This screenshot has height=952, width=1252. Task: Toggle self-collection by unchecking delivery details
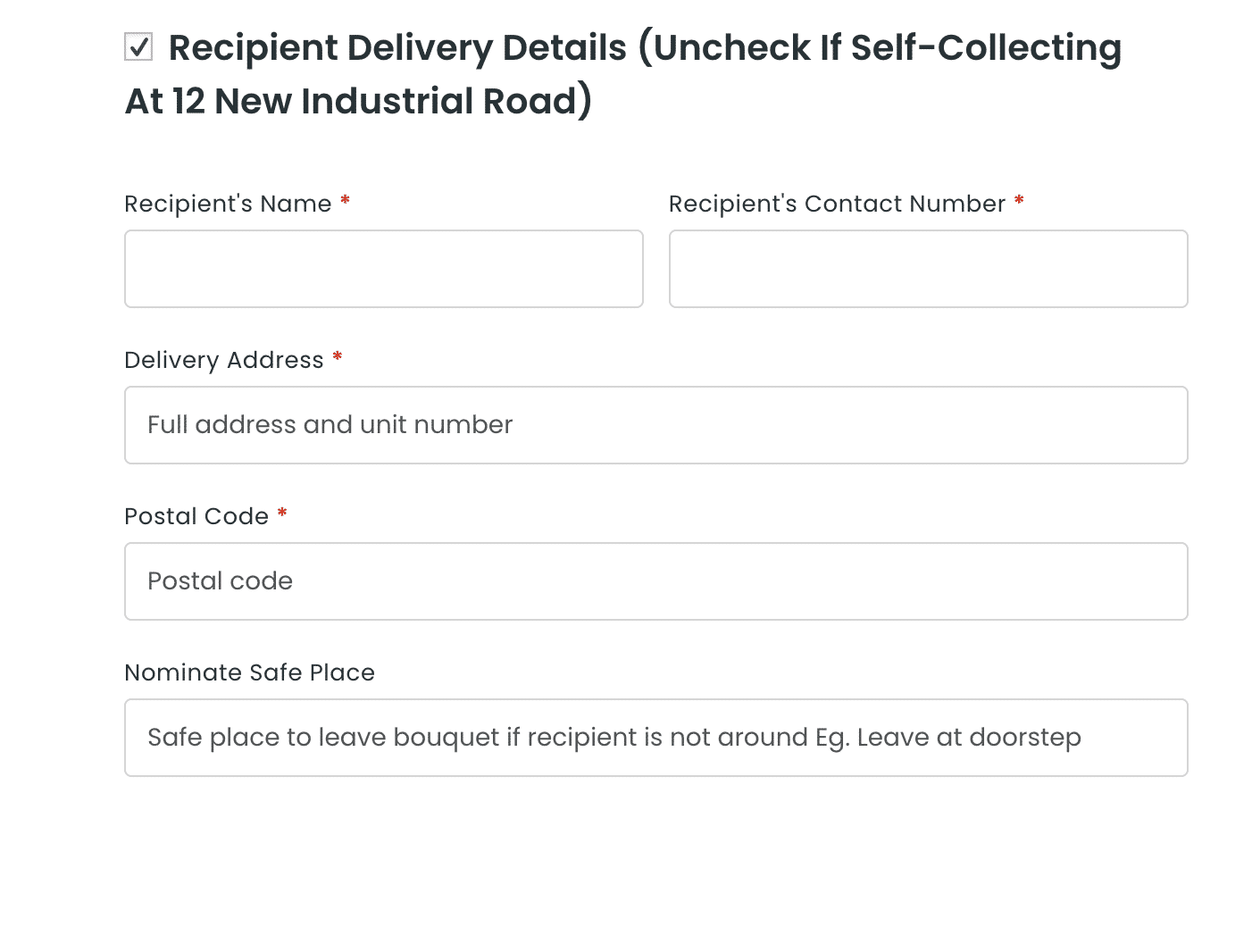(138, 47)
